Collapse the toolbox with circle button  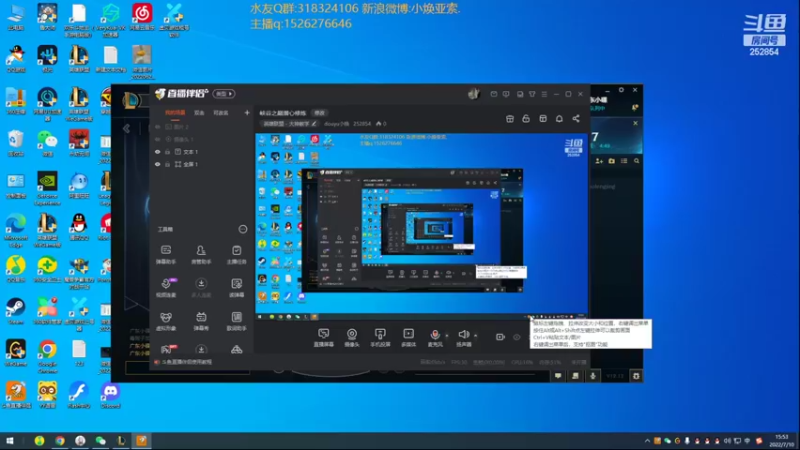coord(243,229)
